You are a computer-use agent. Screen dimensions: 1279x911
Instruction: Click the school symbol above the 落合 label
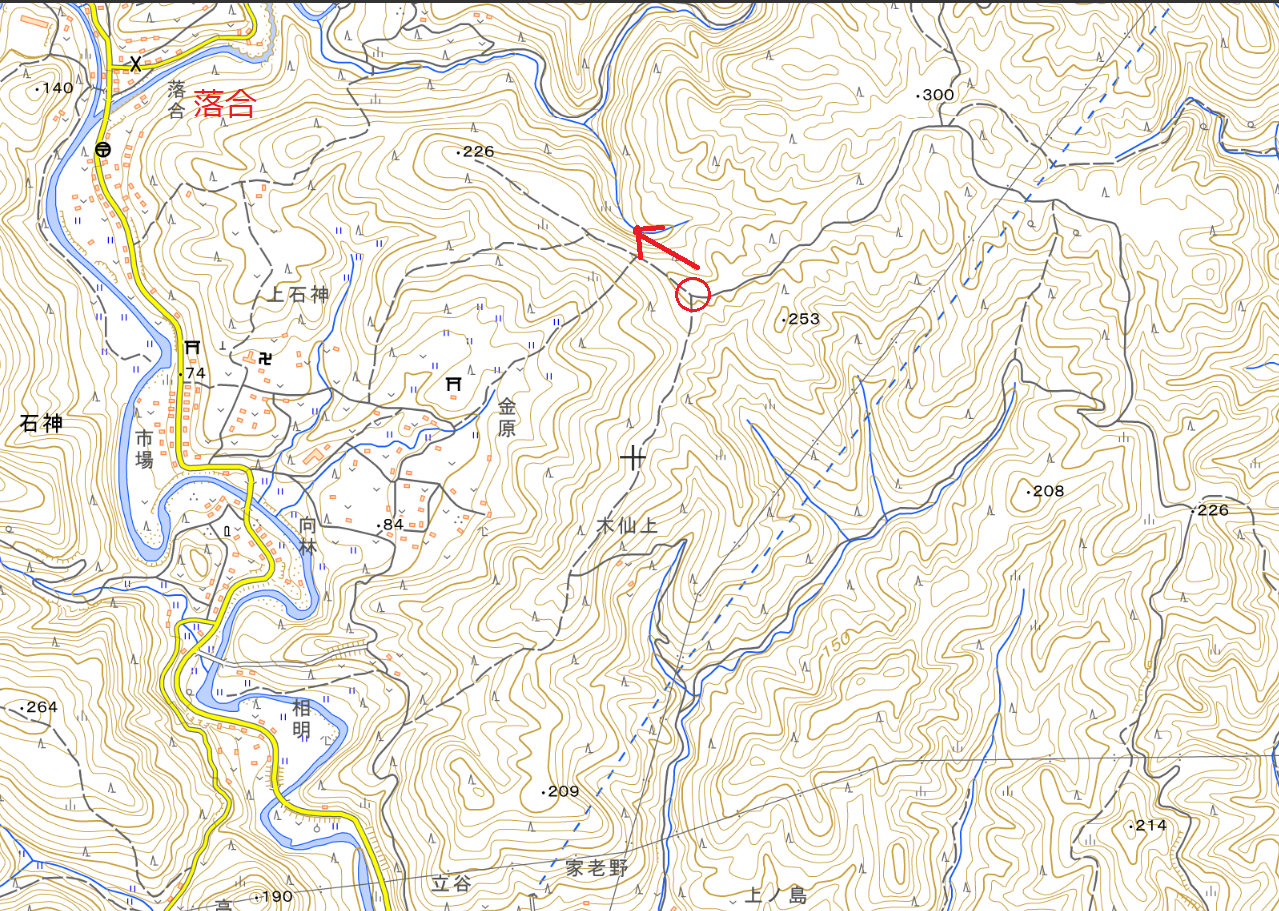pyautogui.click(x=135, y=63)
